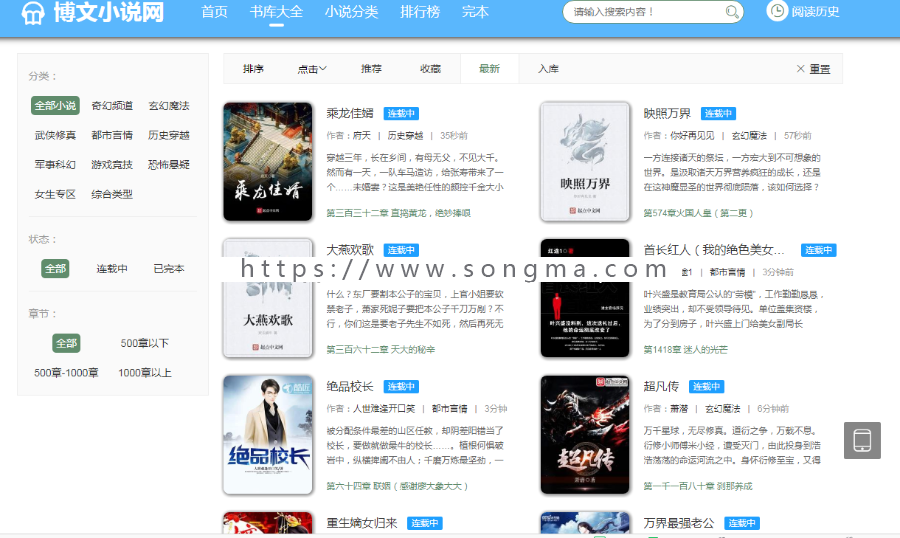Filter status by 已完本
The height and width of the screenshot is (538, 900).
(169, 269)
